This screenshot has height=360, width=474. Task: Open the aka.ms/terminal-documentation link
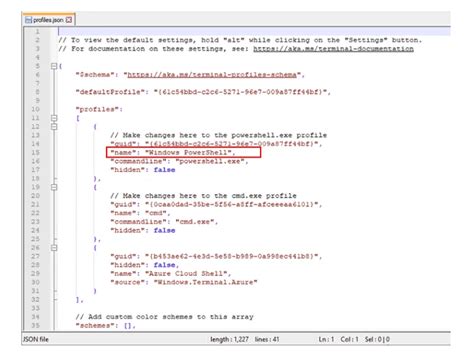(333, 49)
